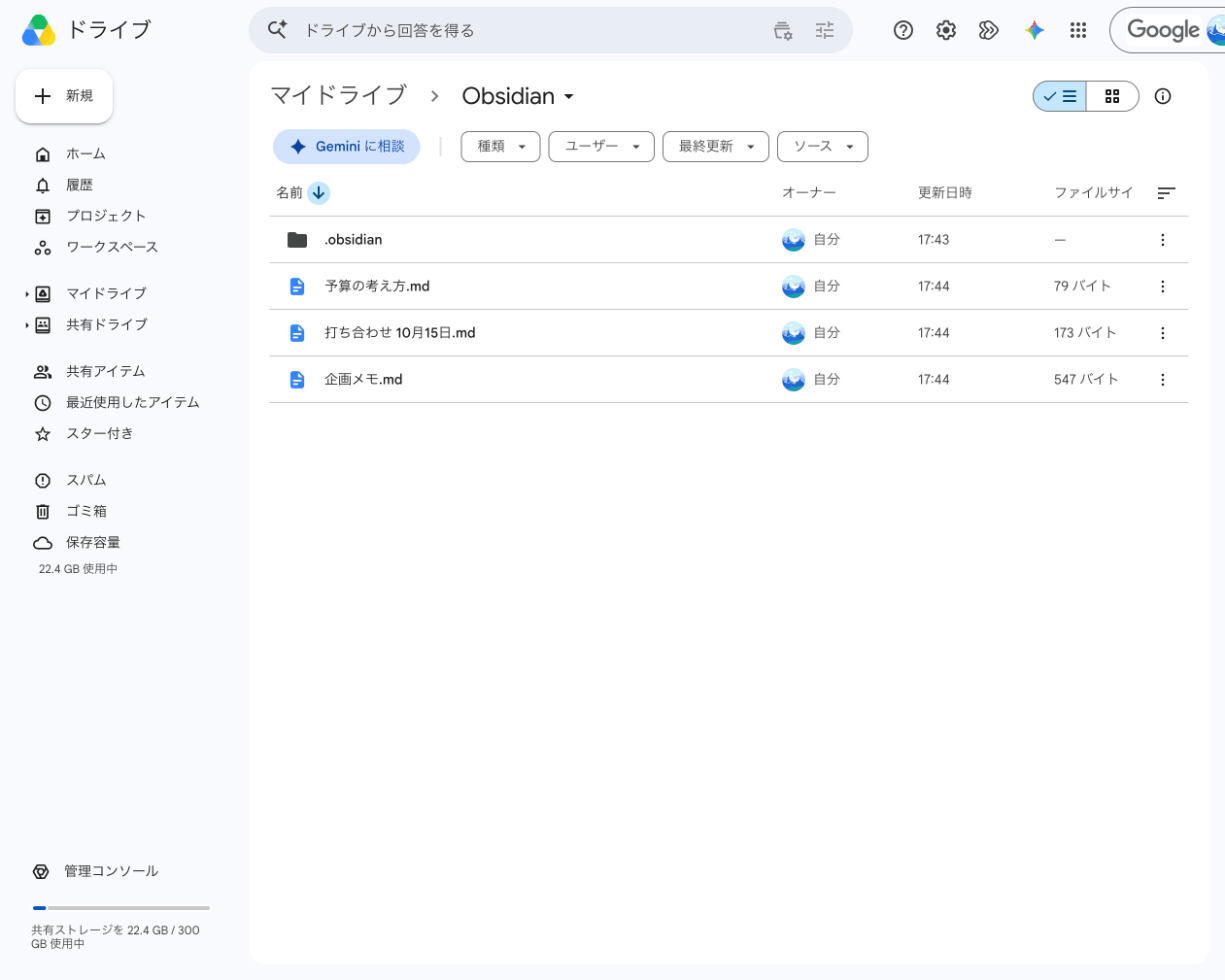The image size is (1225, 980).
Task: Open the Google apps grid icon
Action: tap(1078, 30)
